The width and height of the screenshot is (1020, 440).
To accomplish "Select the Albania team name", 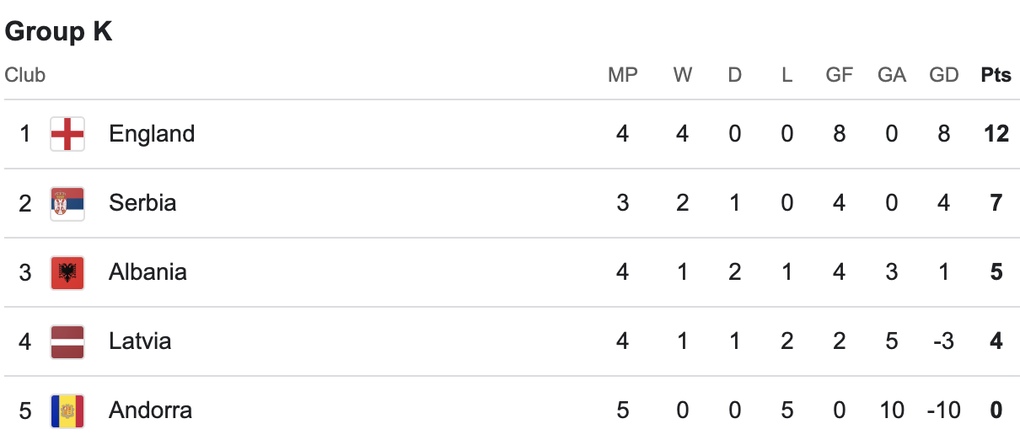I will pos(148,272).
